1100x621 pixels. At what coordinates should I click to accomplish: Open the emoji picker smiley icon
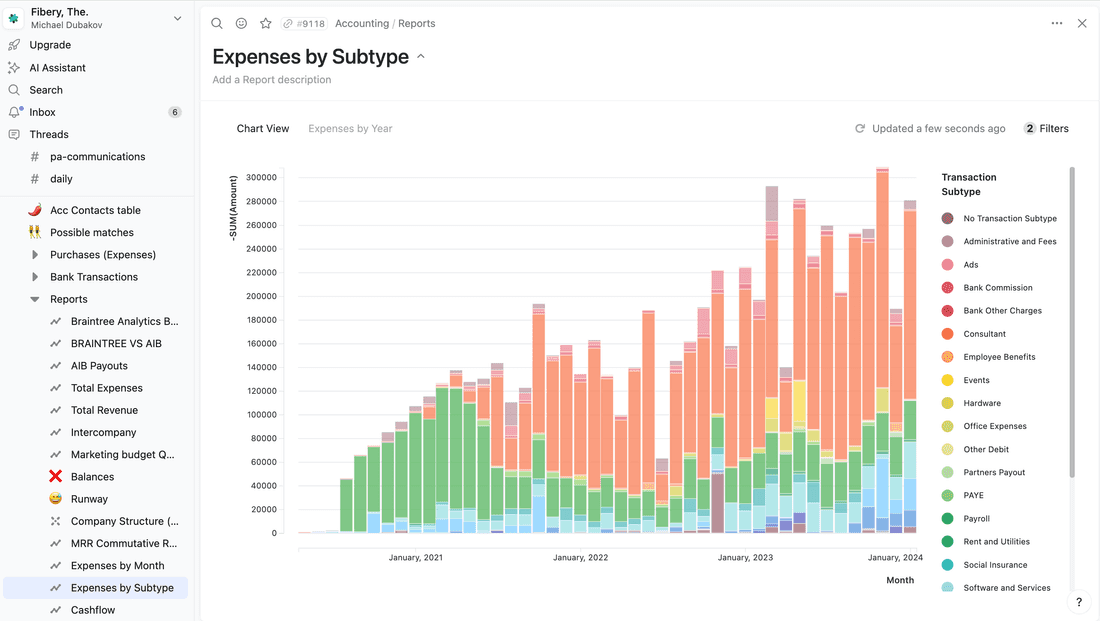pos(241,23)
